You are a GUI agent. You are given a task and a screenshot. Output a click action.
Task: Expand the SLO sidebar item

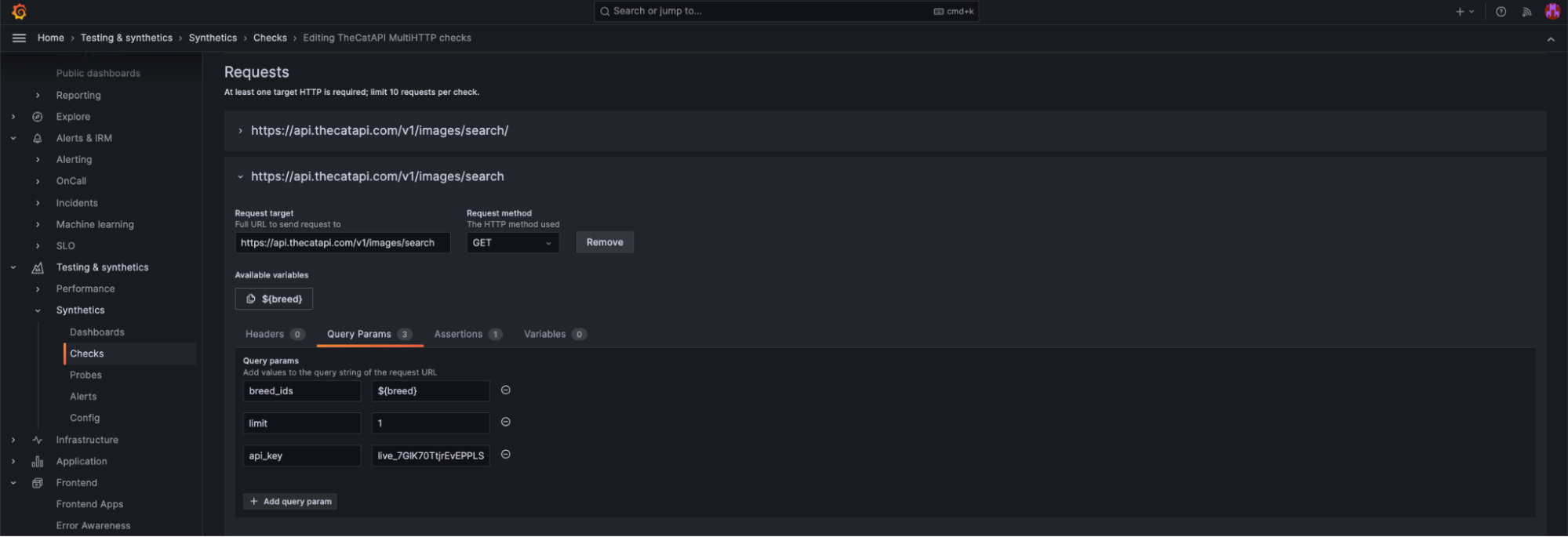click(x=38, y=246)
